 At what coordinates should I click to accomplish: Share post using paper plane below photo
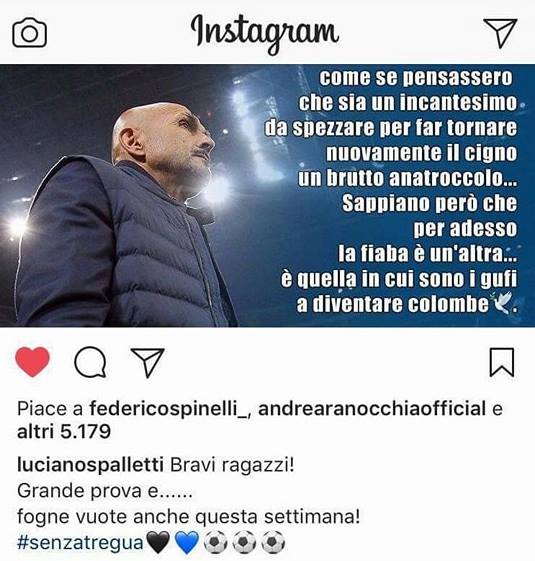coord(148,362)
